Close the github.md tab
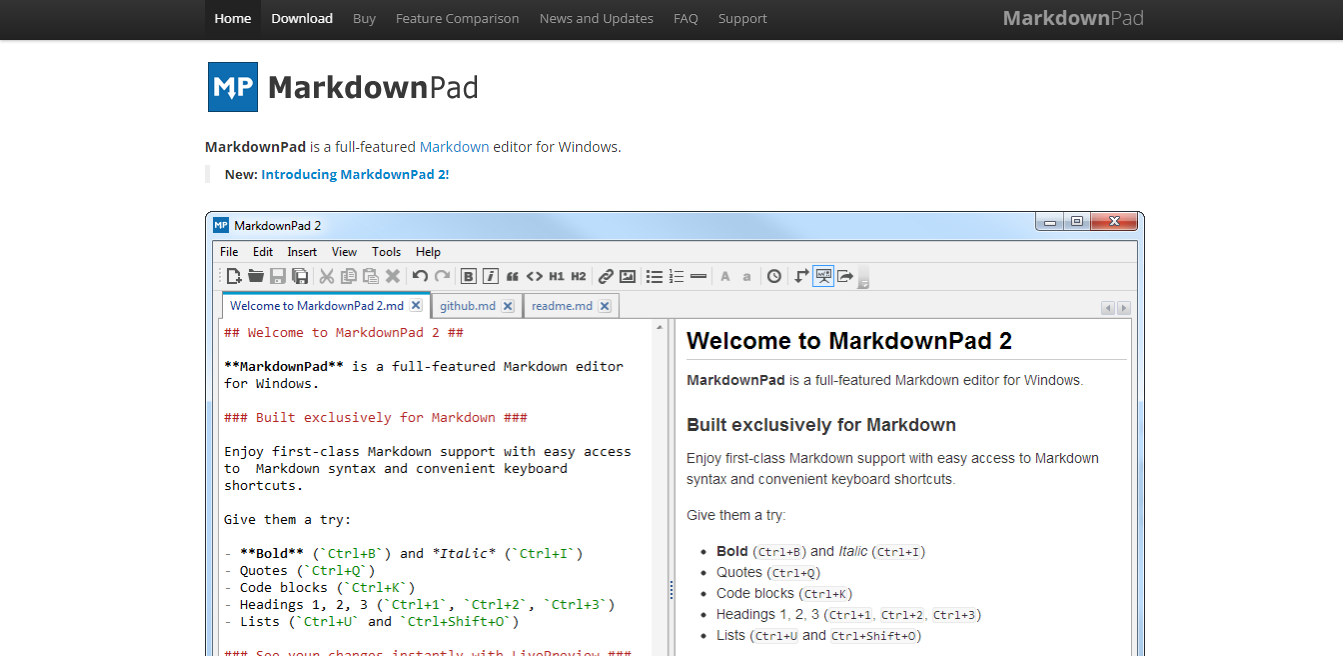Screen dimensions: 1343x656 (508, 306)
